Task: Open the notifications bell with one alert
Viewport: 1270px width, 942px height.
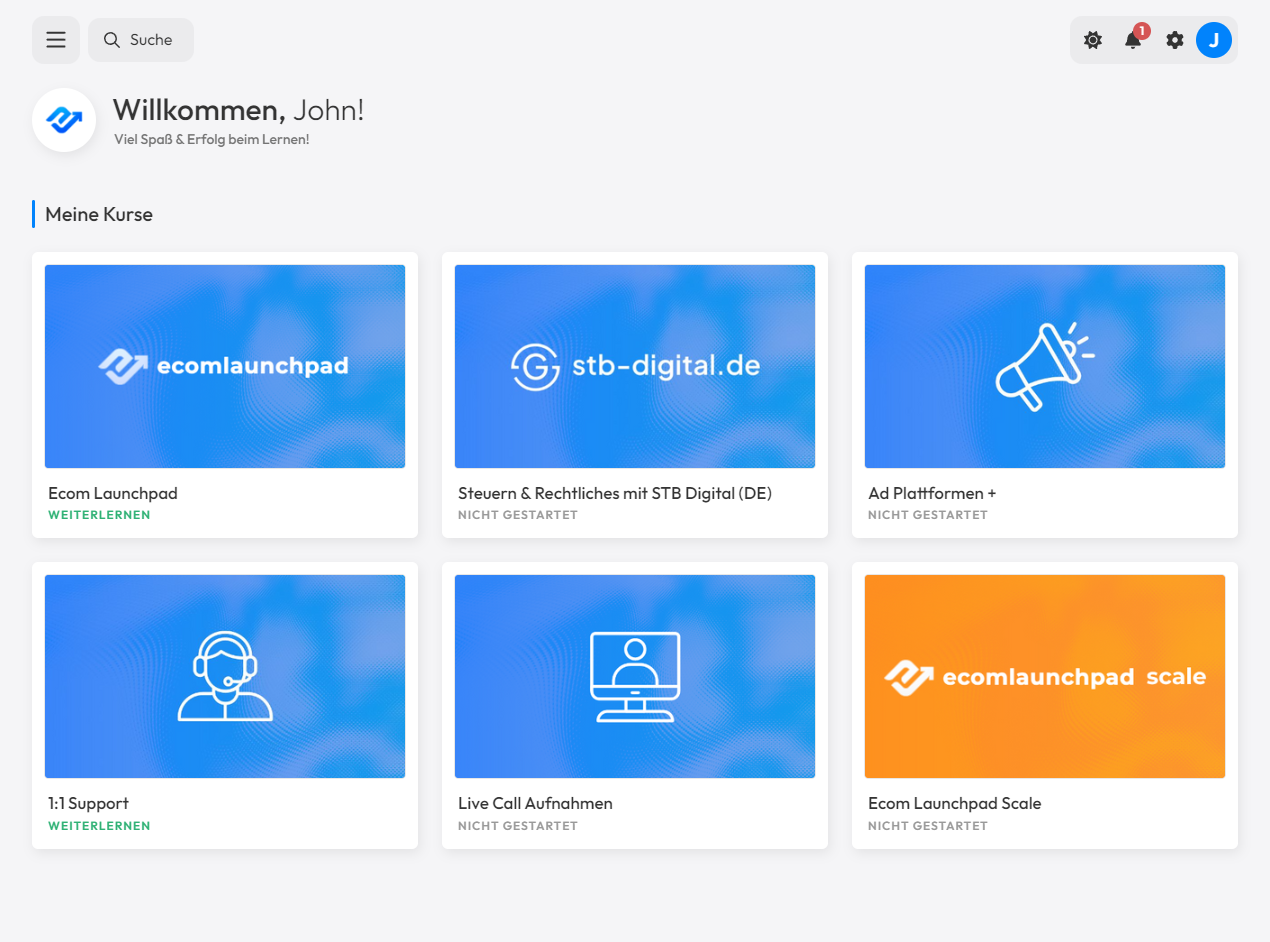Action: pyautogui.click(x=1133, y=40)
